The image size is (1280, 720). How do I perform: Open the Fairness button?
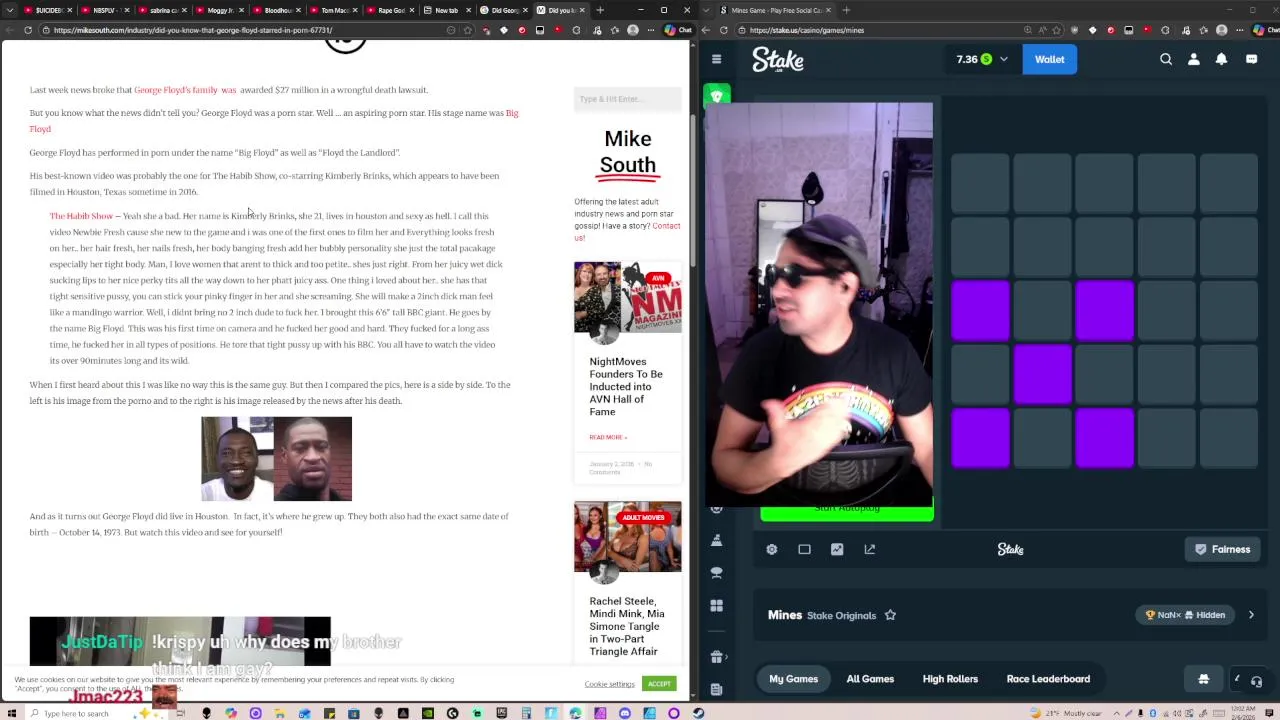[x=1222, y=549]
